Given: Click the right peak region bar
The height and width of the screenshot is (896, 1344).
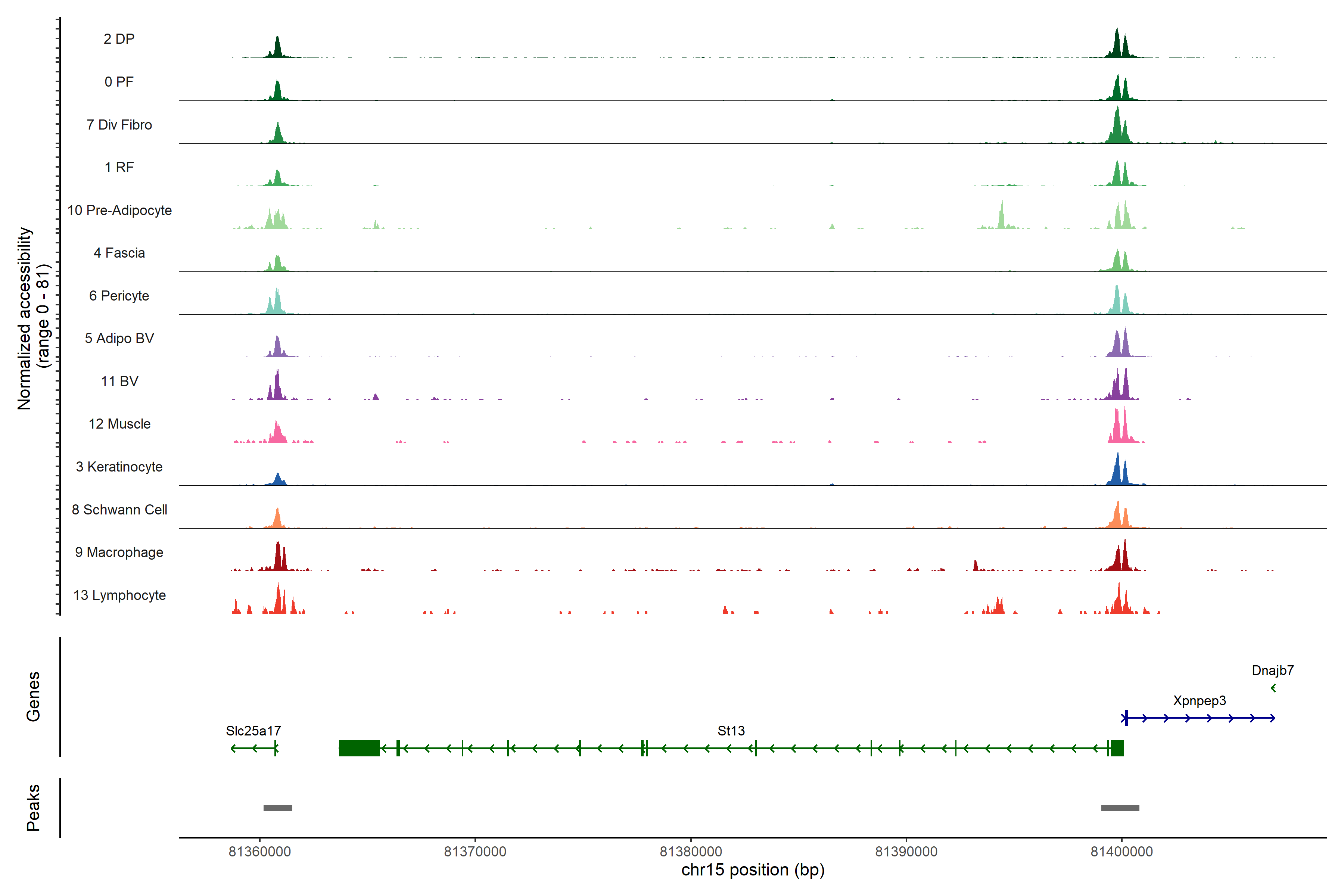Looking at the screenshot, I should [1120, 808].
